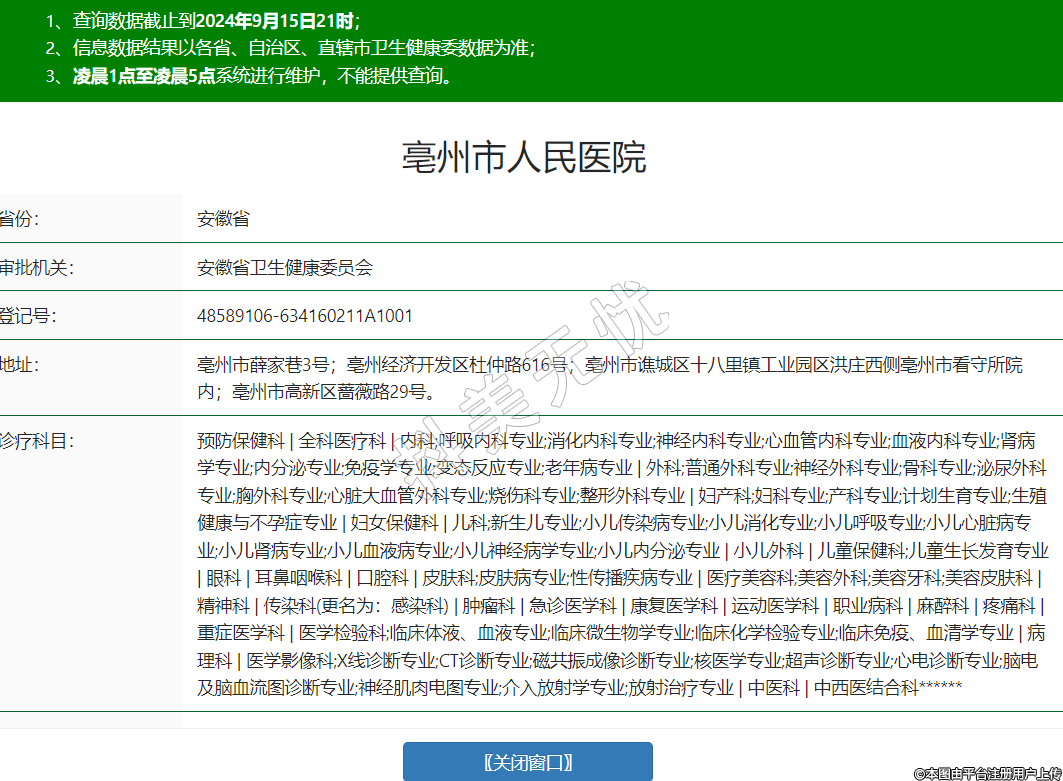Select the 审批机关 field label
The width and height of the screenshot is (1063, 781).
[x=36, y=267]
